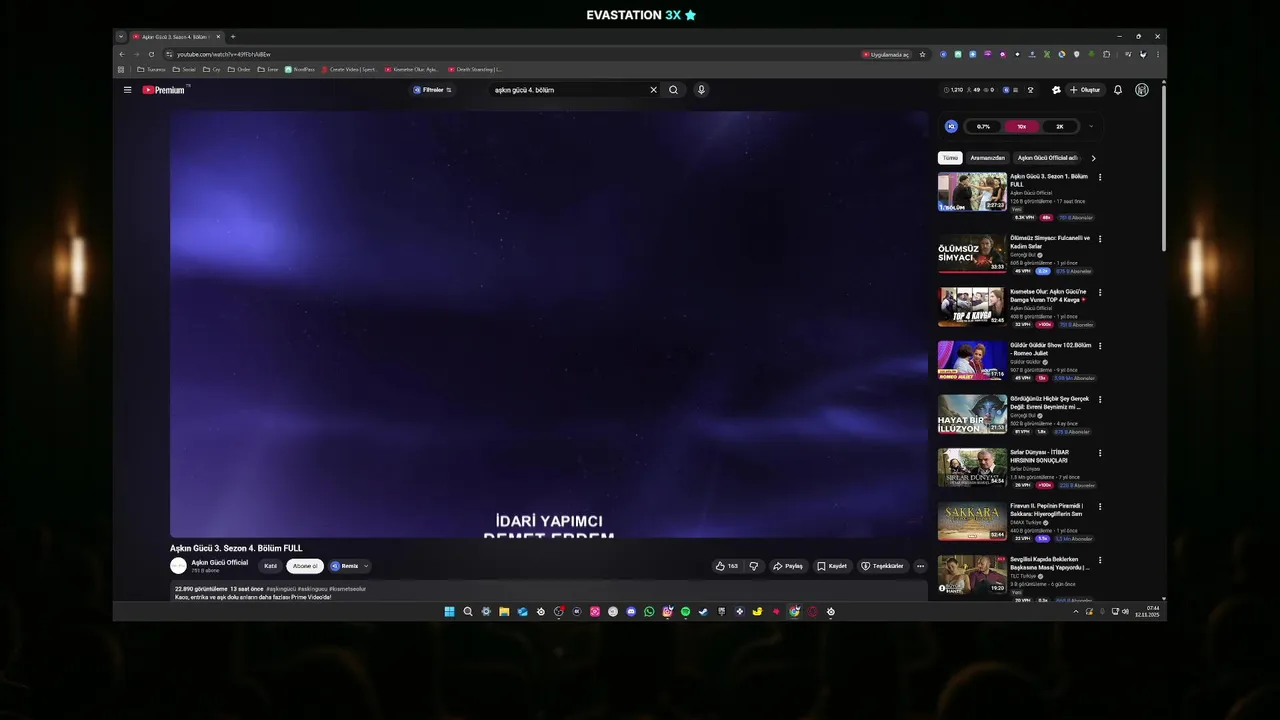Open the account avatar menu
The image size is (1280, 720).
click(x=1142, y=90)
